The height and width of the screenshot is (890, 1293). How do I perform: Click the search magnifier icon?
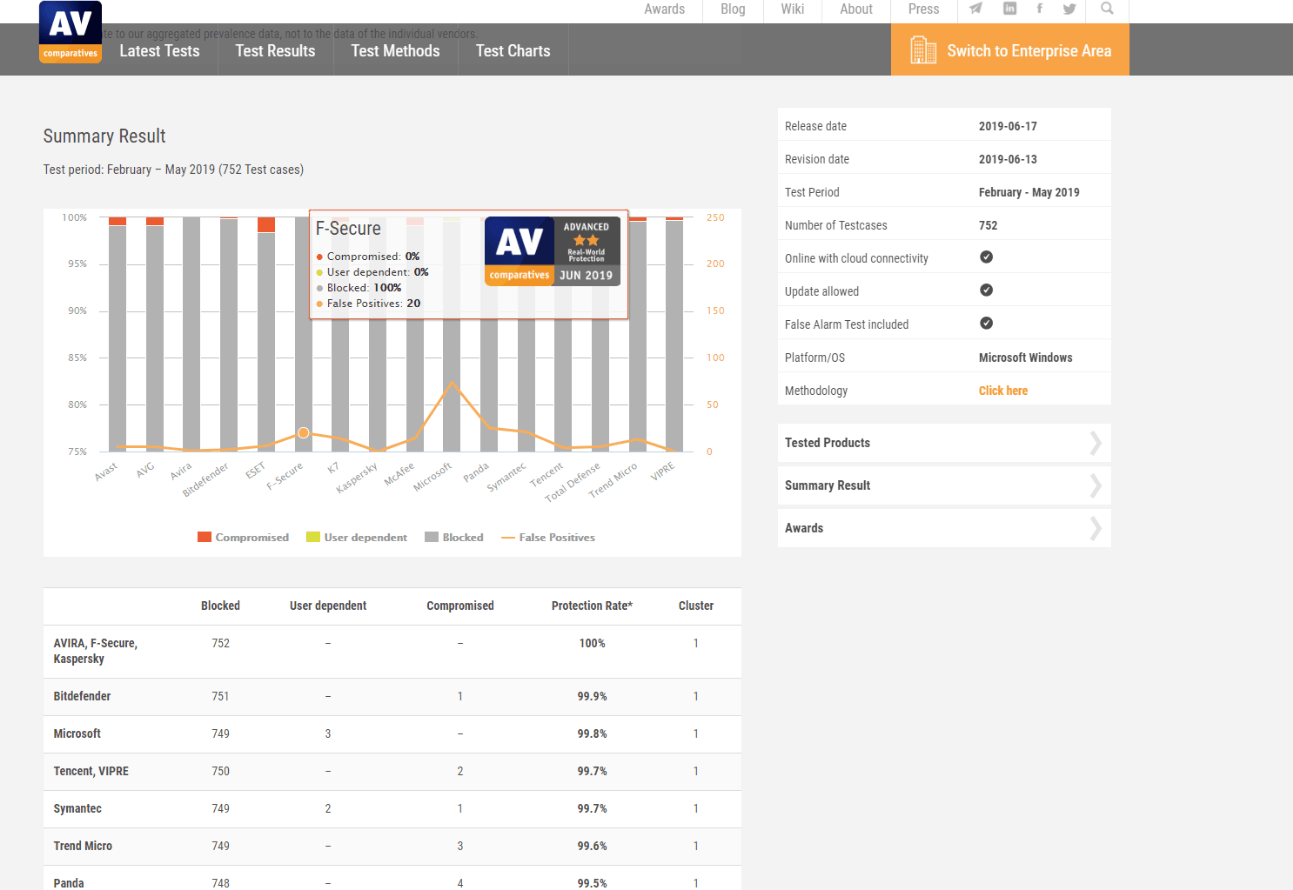tap(1107, 9)
